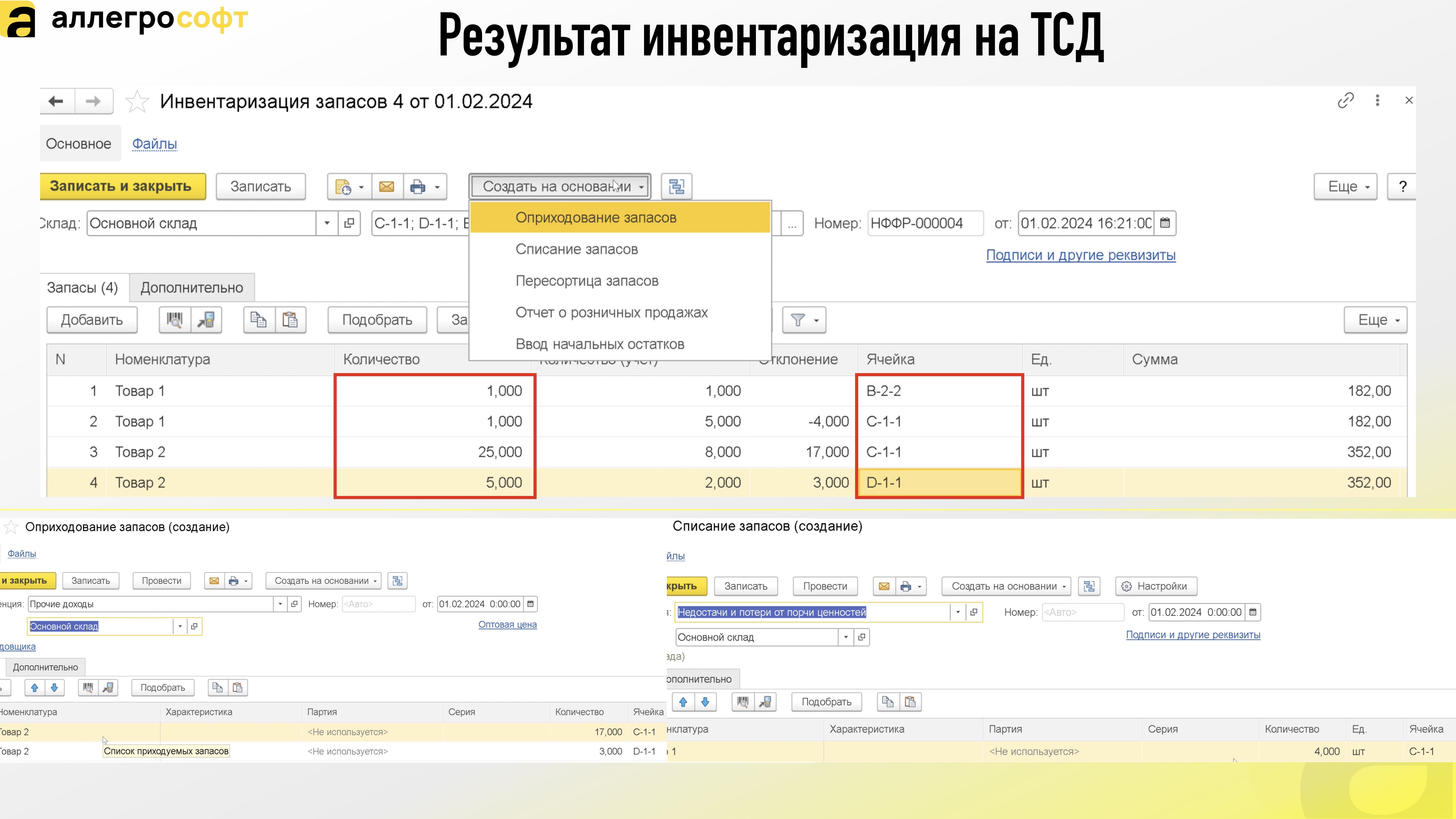Click Подобрать button in main window

point(377,320)
